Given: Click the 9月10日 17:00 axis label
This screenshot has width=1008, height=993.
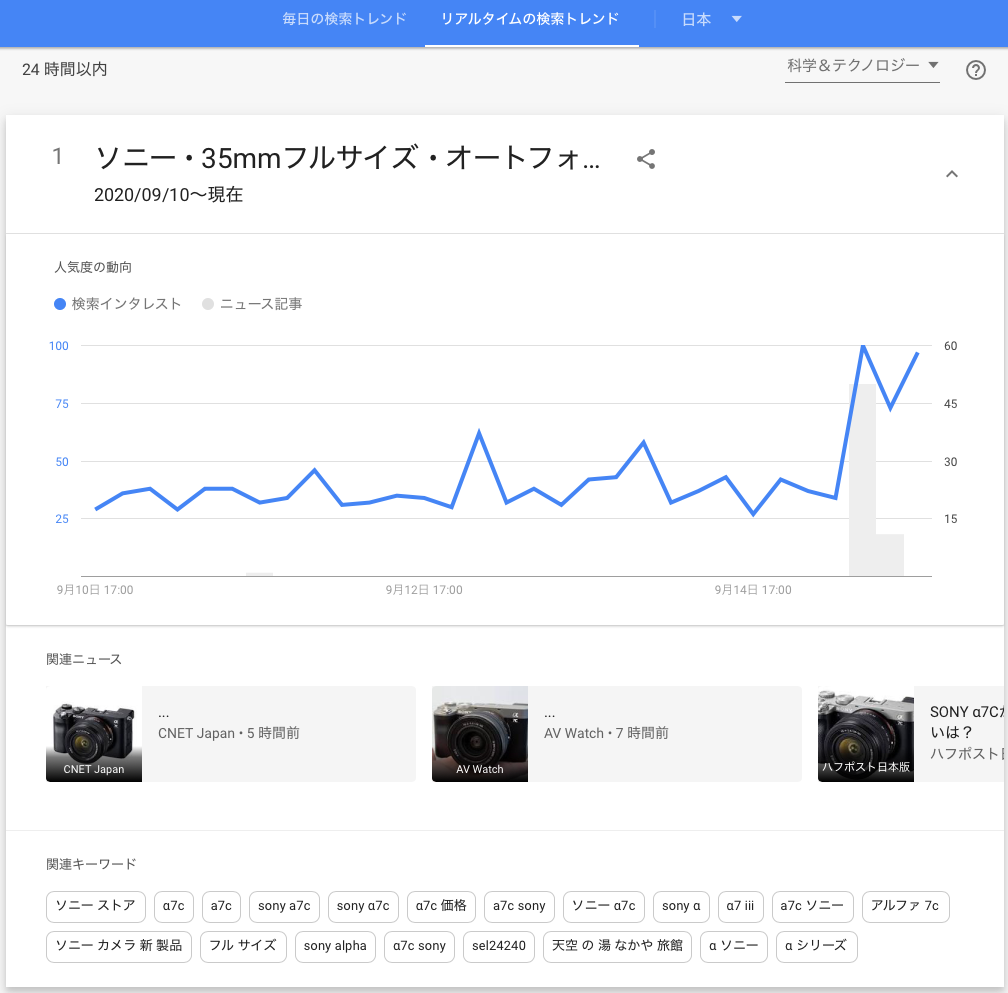Looking at the screenshot, I should [x=95, y=590].
